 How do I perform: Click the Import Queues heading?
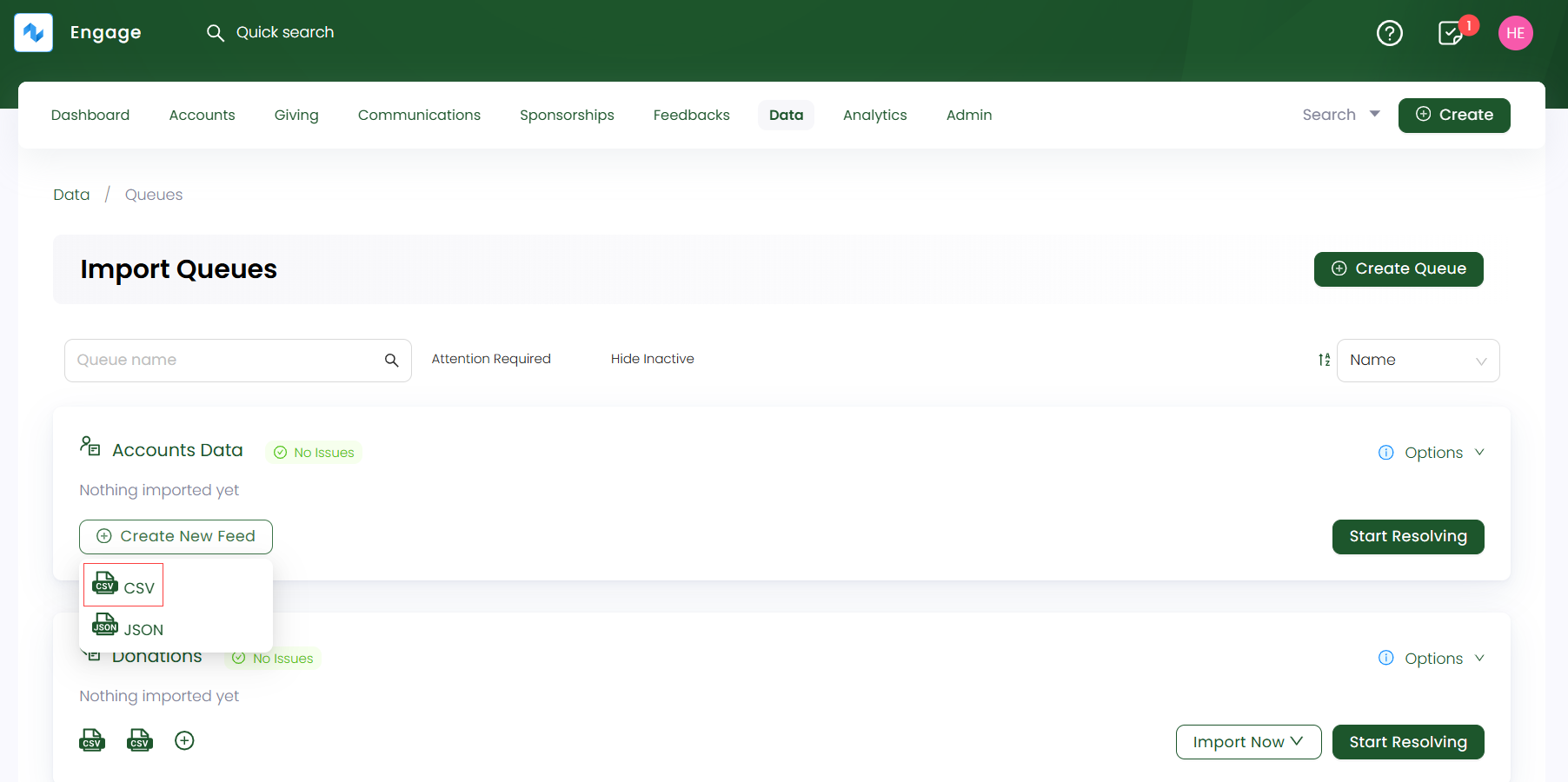coord(178,269)
